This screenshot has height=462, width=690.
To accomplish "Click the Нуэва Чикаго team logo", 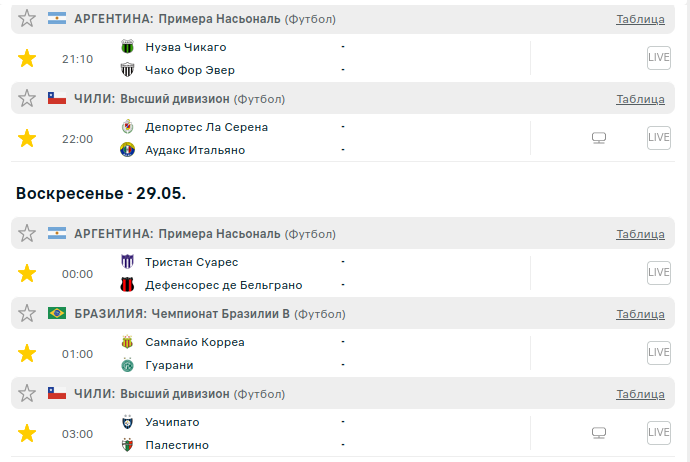I will coord(128,47).
